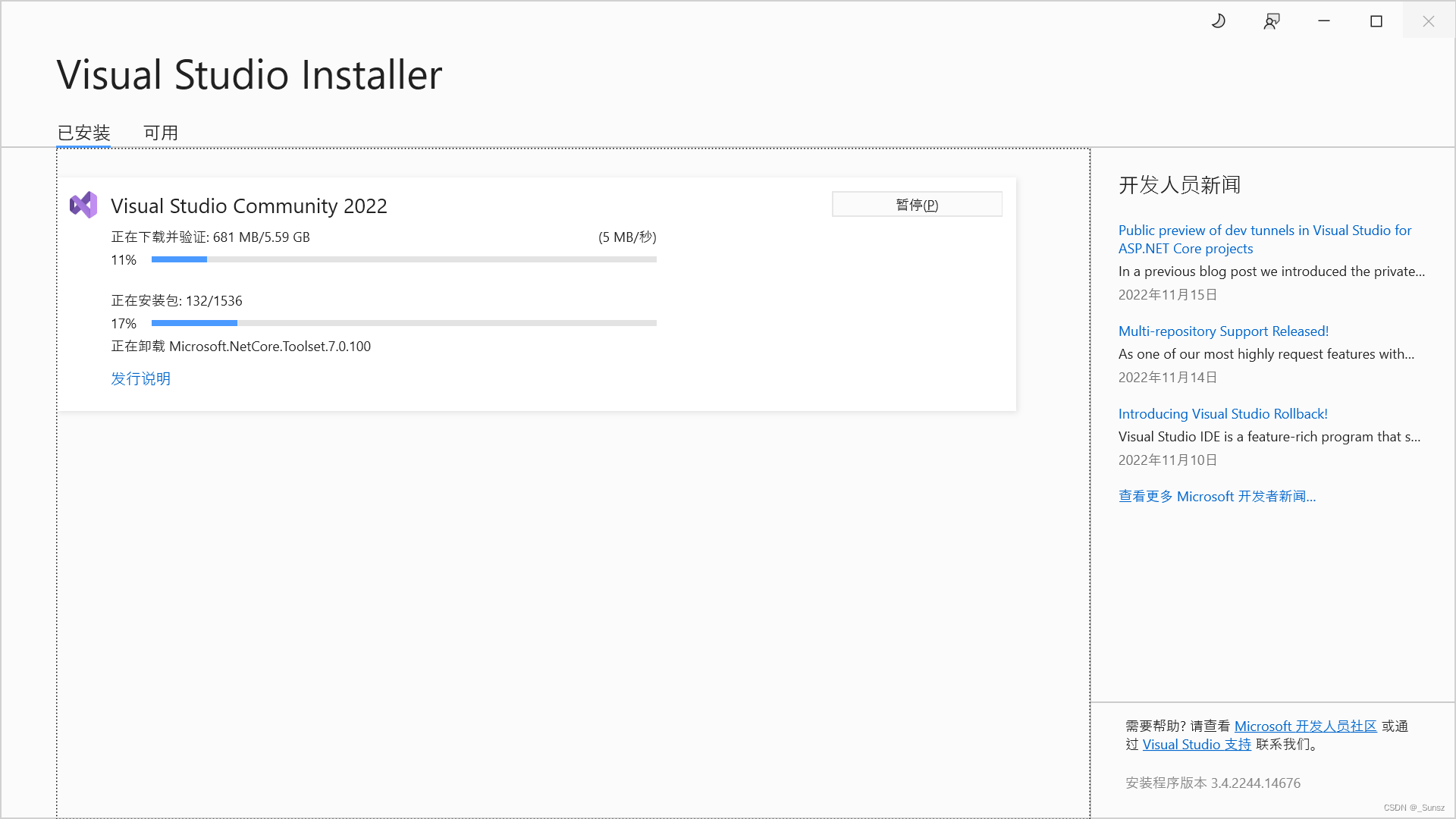Viewport: 1456px width, 819px height.
Task: Open Introducing Visual Studio Rollback article
Action: tap(1222, 414)
